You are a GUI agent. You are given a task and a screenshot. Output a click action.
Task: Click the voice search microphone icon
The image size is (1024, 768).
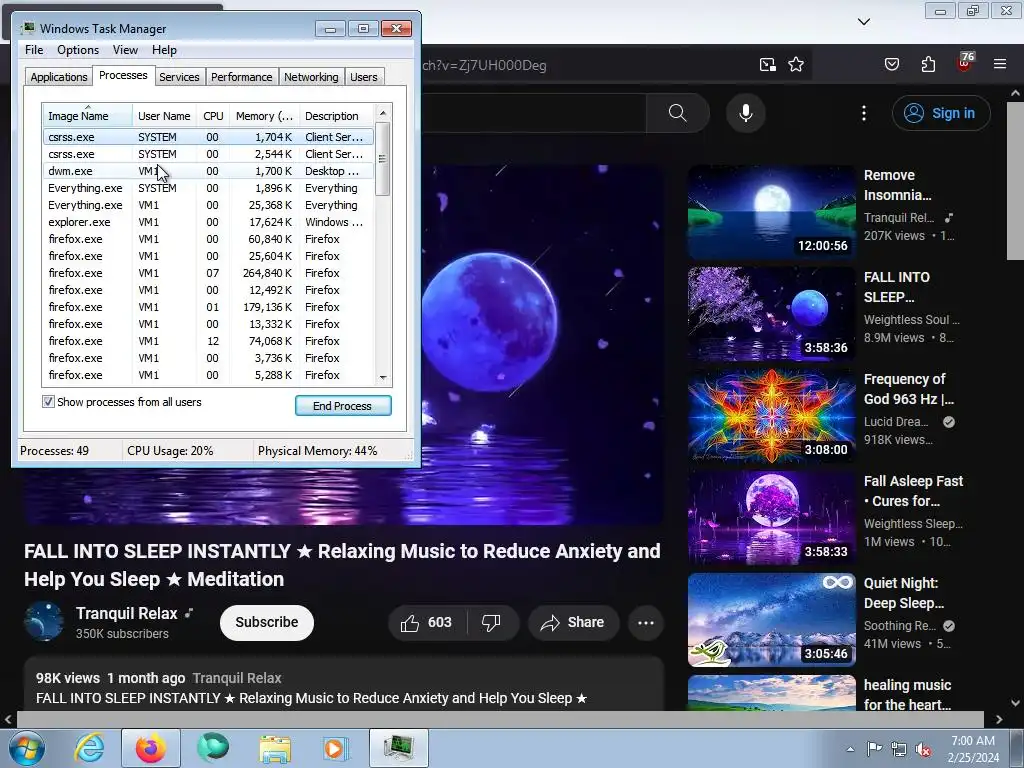[745, 113]
